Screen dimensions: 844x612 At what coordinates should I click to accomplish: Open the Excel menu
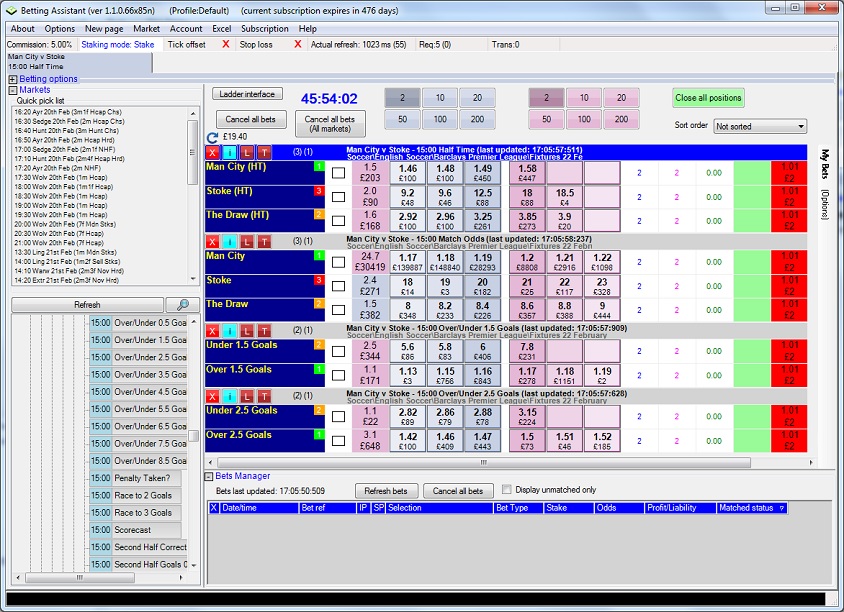click(221, 29)
